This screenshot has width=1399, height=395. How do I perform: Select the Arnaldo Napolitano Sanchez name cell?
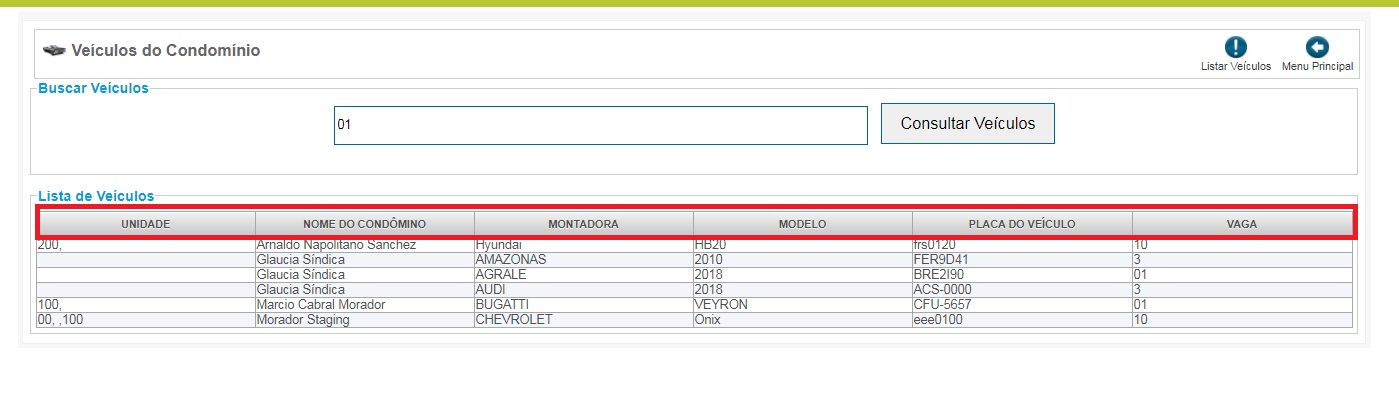(x=365, y=245)
